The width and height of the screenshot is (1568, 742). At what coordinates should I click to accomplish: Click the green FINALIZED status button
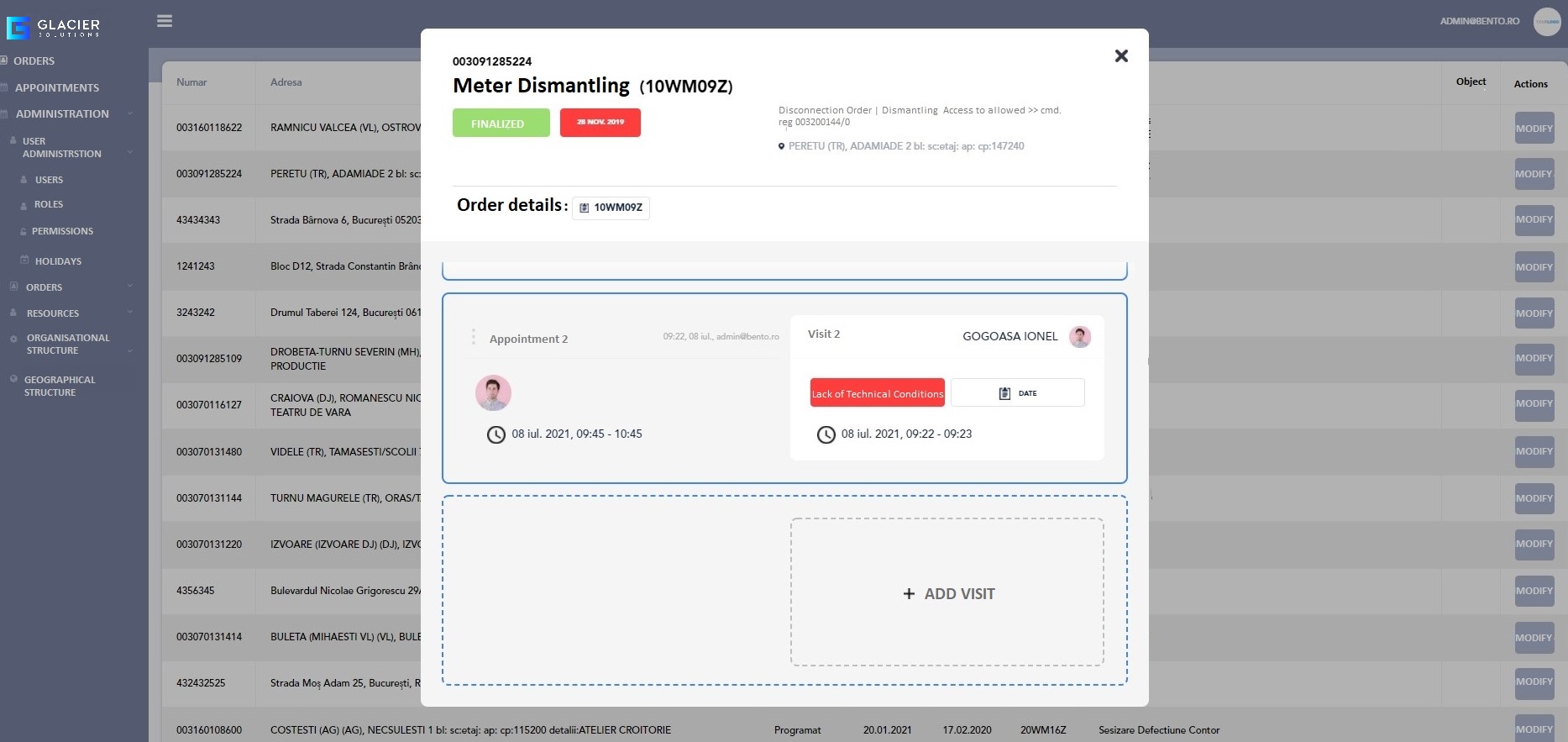coord(501,124)
